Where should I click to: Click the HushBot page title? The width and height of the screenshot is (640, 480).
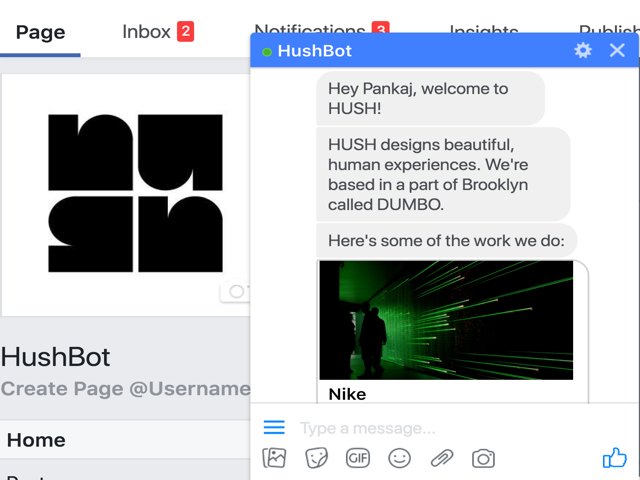56,357
